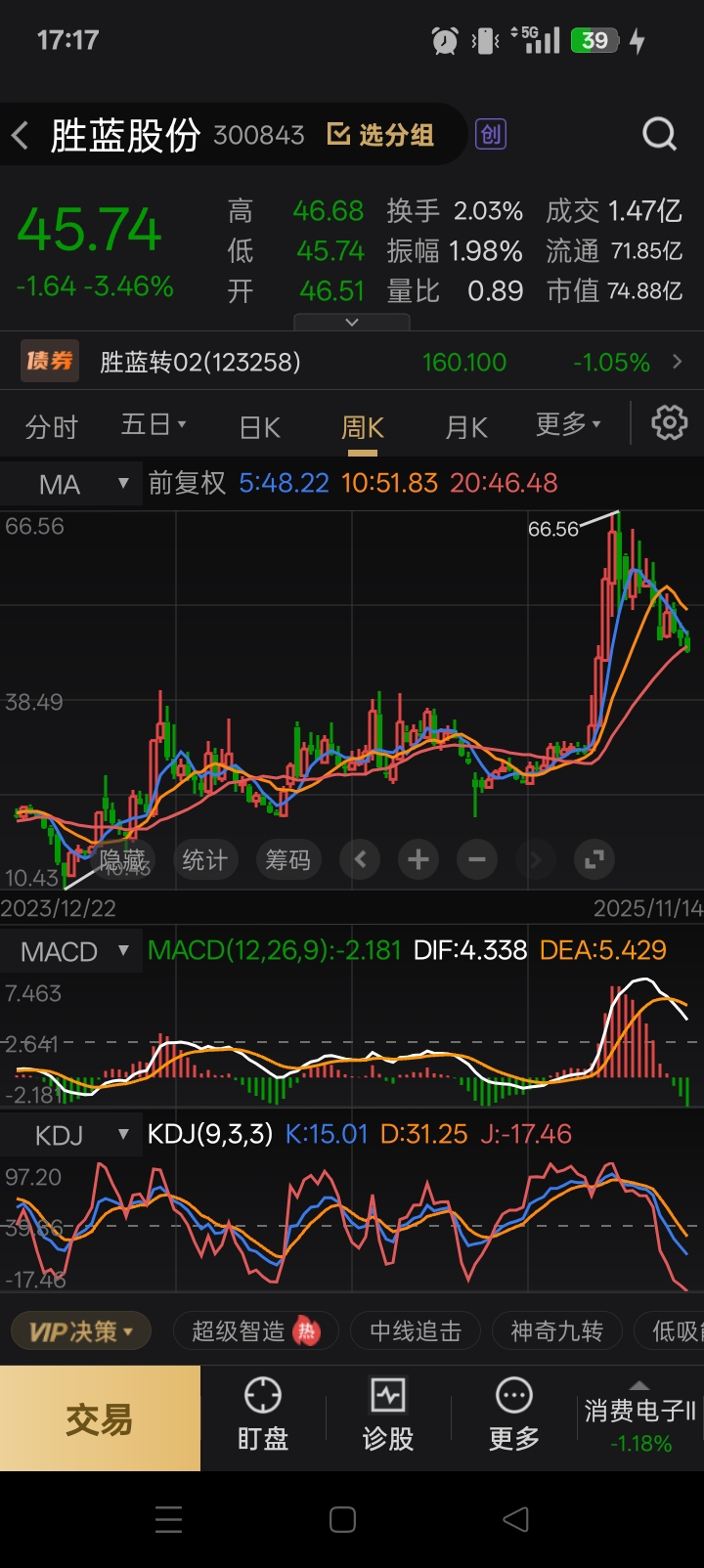Tap the battery 39 indicator
Screen dimensions: 704x1568
[x=594, y=40]
